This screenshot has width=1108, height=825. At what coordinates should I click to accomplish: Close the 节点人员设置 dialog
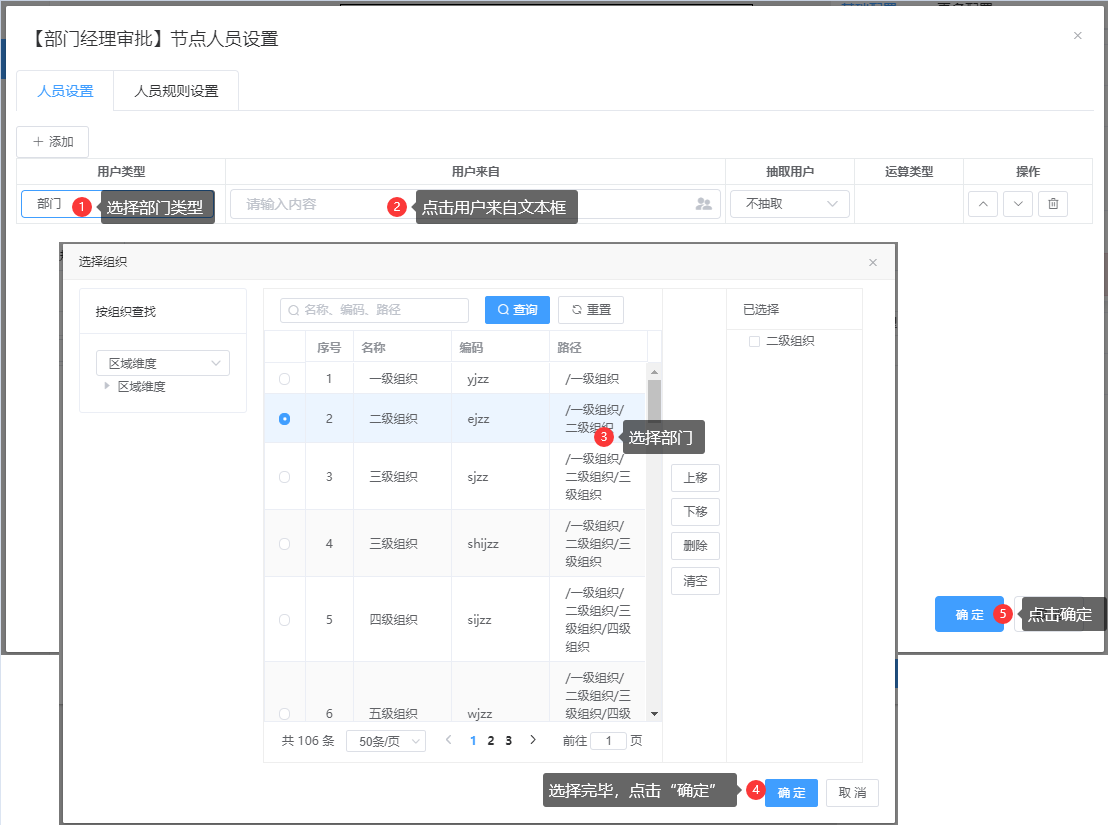[x=1078, y=35]
